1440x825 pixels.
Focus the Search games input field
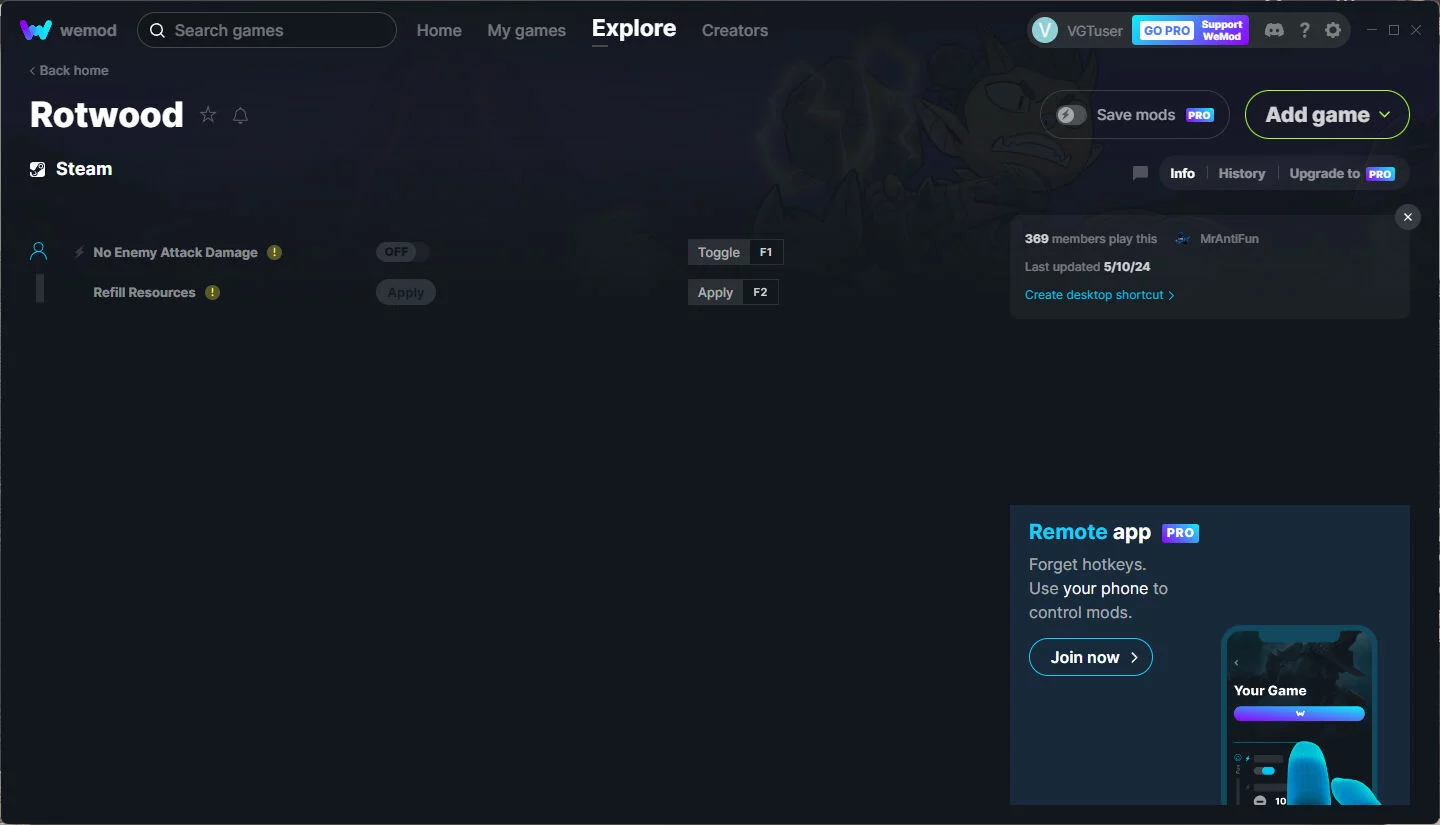pos(267,30)
